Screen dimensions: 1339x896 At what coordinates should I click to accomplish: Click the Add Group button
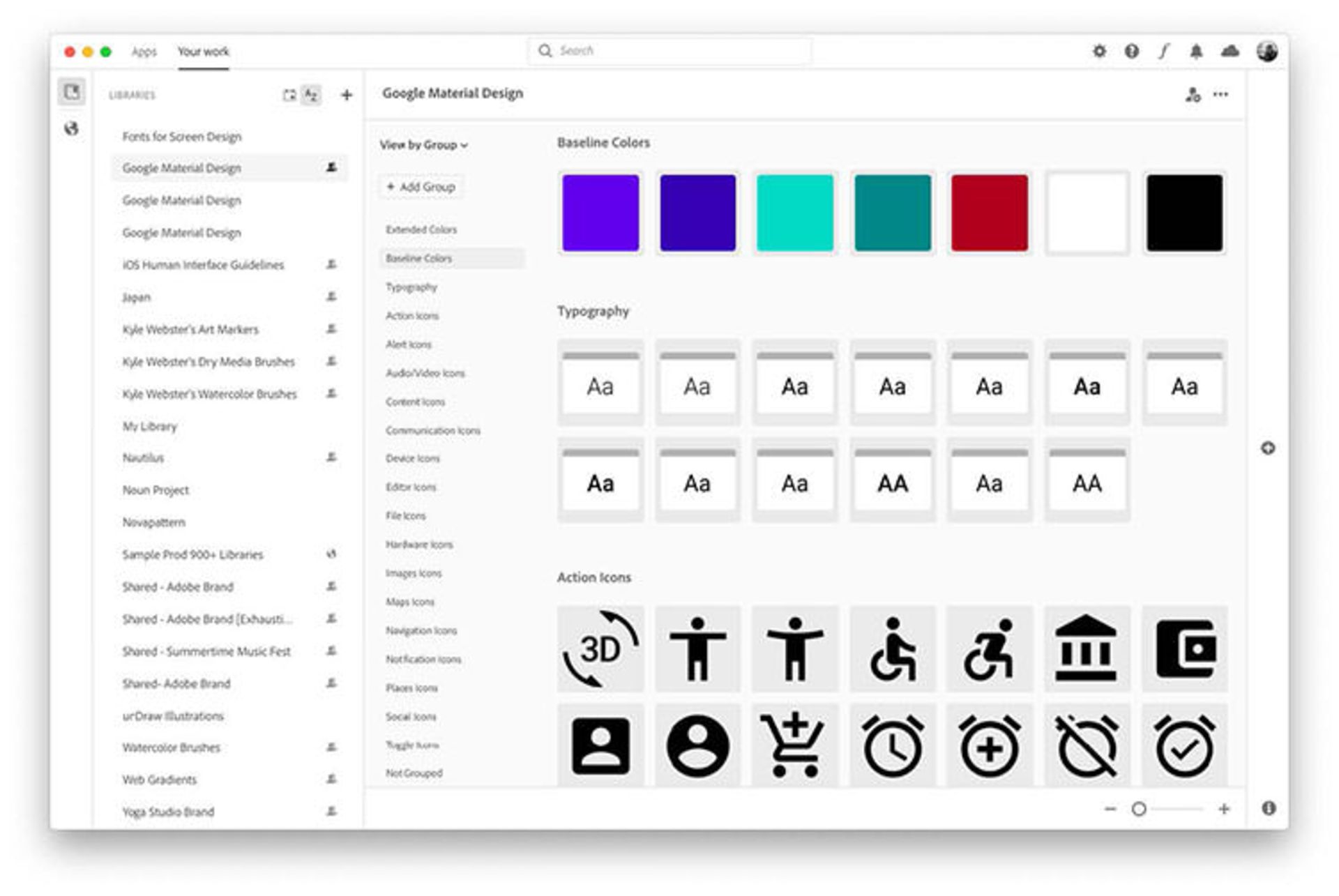(421, 187)
